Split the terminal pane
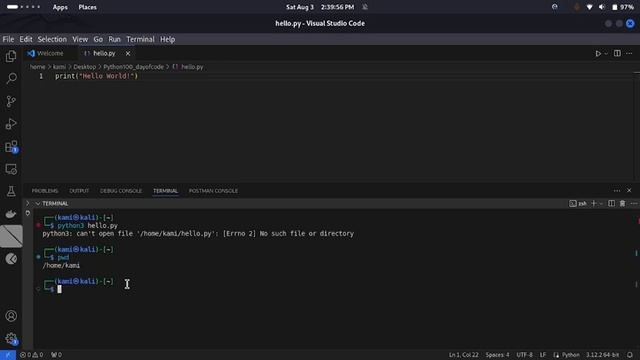640x360 pixels. click(611, 203)
